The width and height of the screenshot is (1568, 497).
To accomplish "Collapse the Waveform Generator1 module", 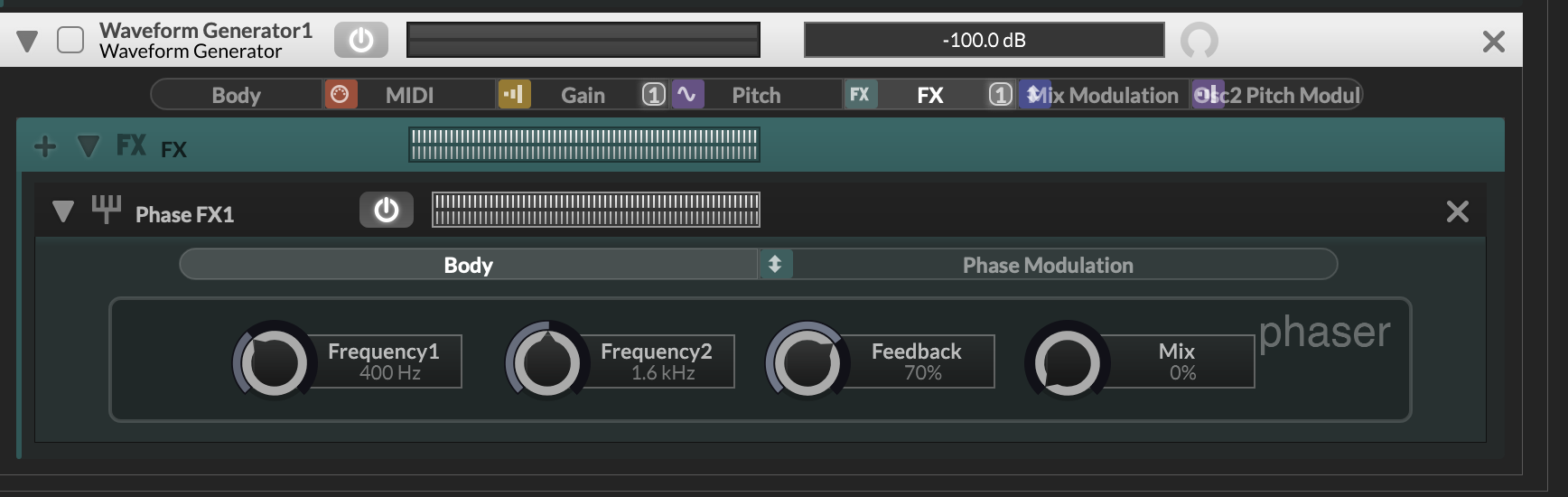I will [27, 41].
